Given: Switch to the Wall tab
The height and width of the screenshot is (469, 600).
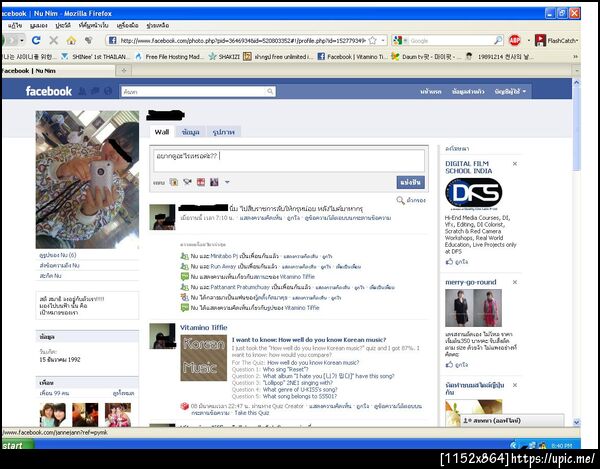Looking at the screenshot, I should 161,132.
